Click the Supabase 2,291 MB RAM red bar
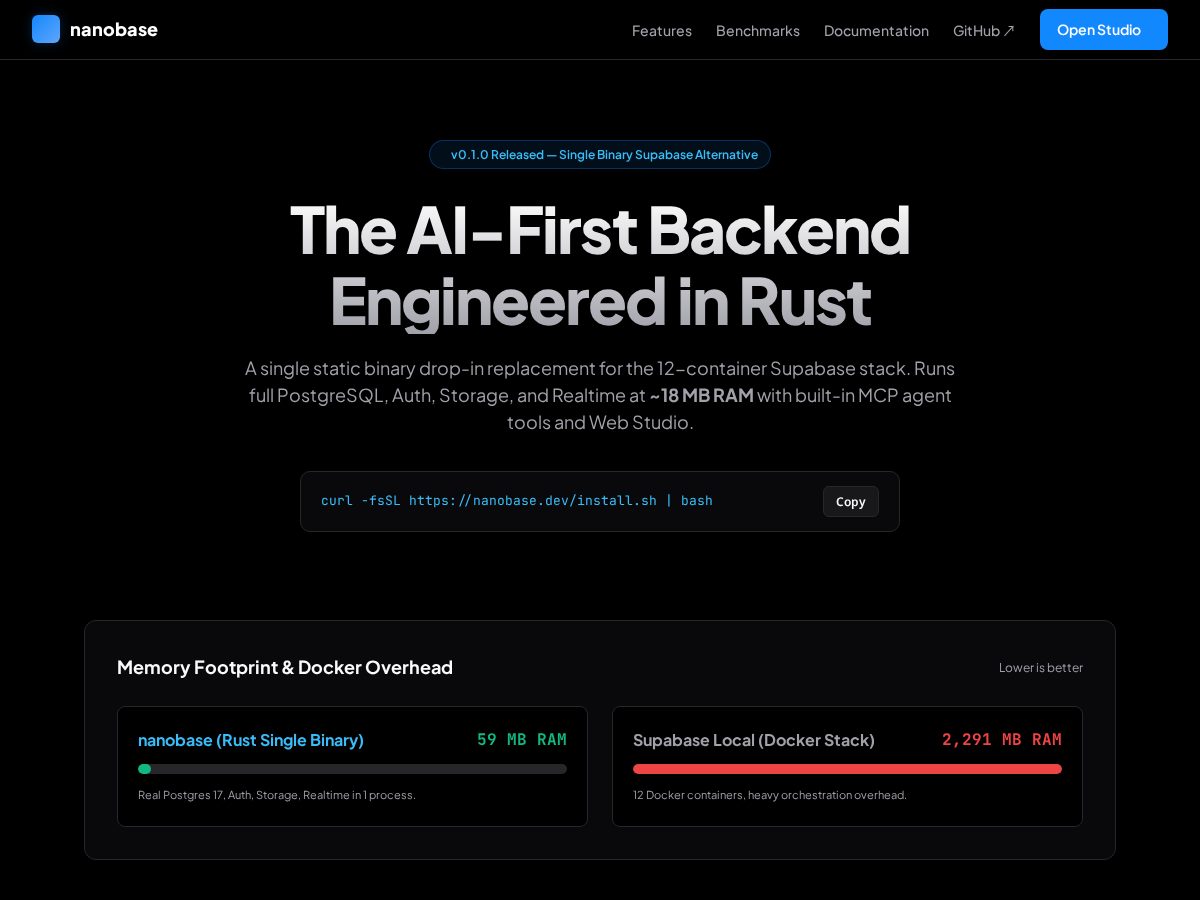 (847, 769)
